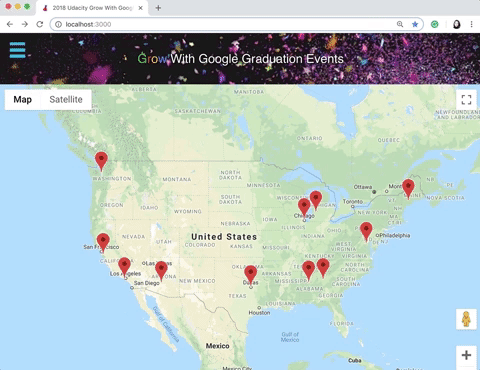Click the 'United States' map label
480x370 pixels.
(x=224, y=237)
